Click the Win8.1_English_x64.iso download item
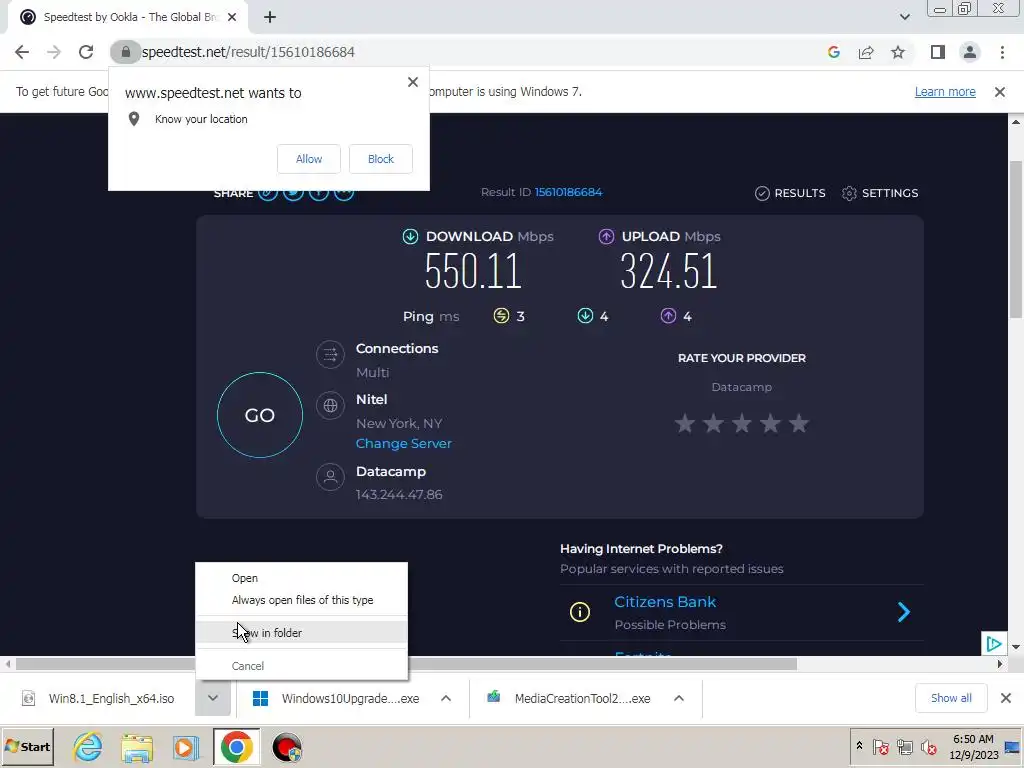 pos(98,699)
